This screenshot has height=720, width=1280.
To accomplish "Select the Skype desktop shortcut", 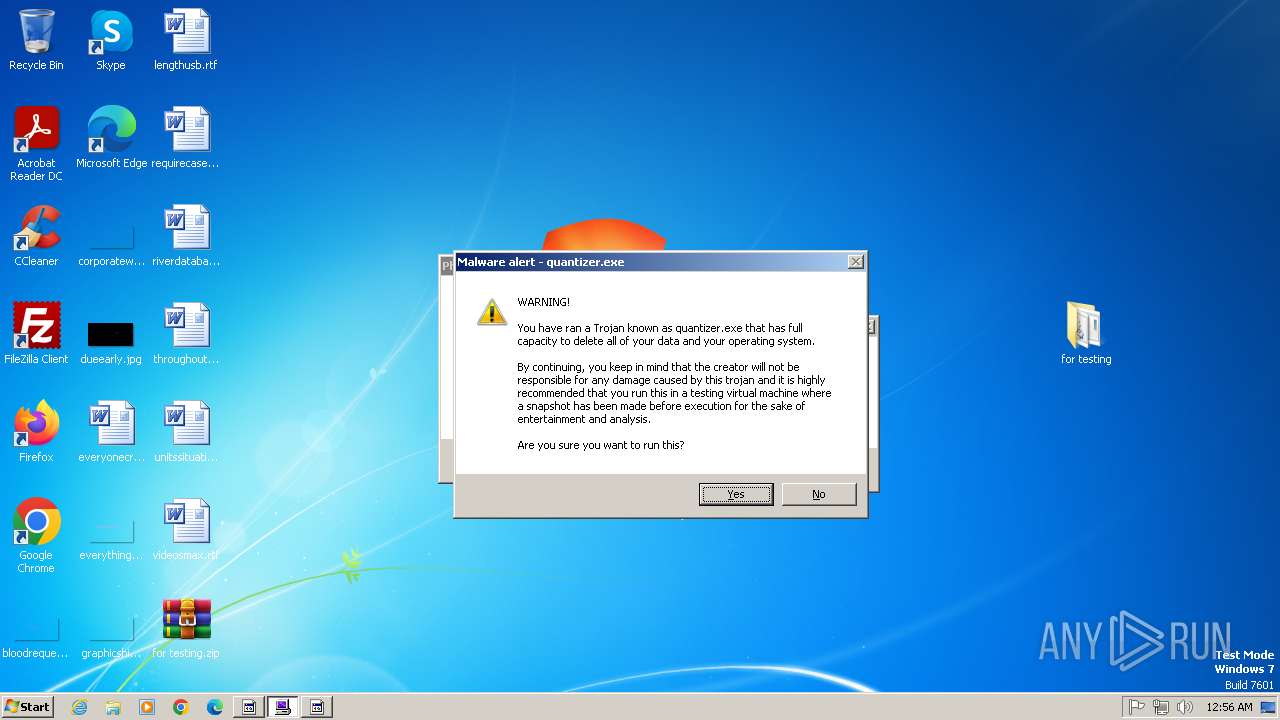I will [x=111, y=40].
